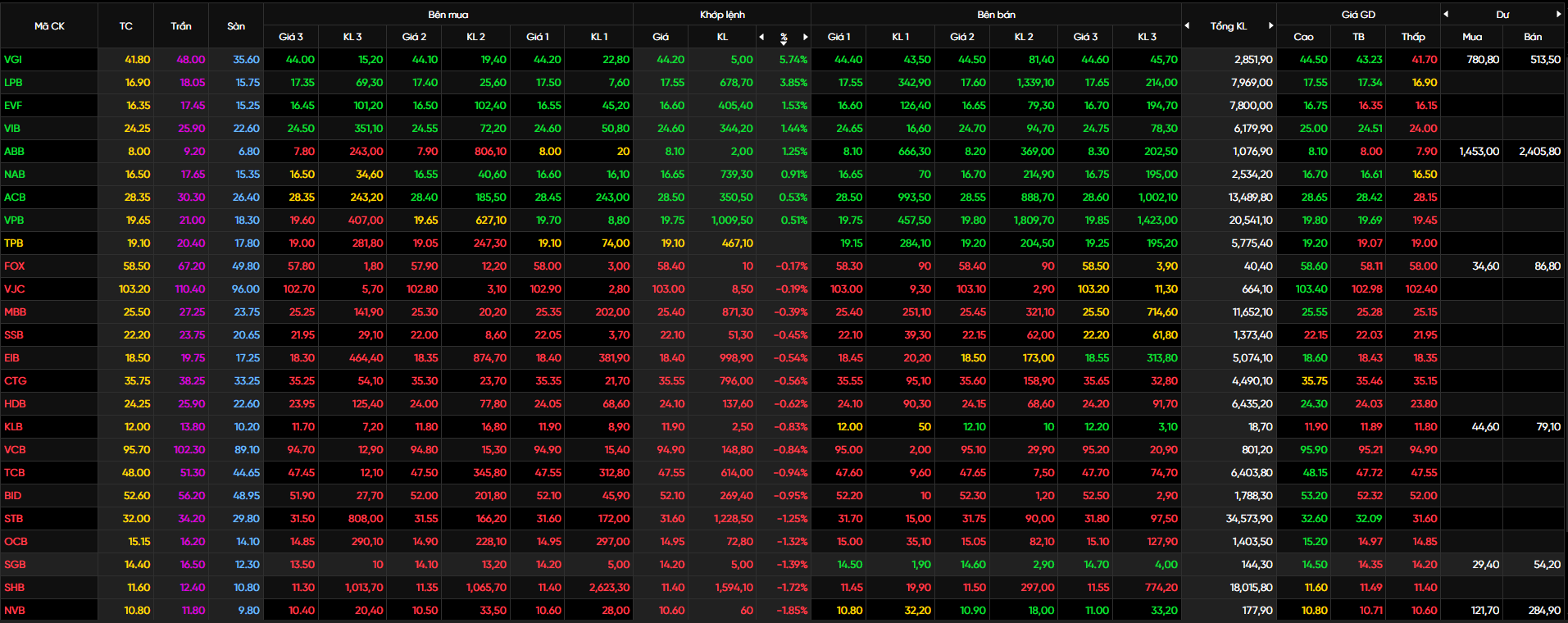This screenshot has width=1568, height=623.
Task: Click VJC's ceiling price 110.40
Action: point(190,289)
